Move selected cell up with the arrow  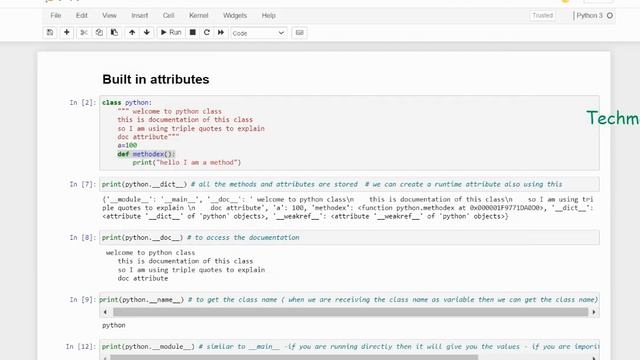132,32
